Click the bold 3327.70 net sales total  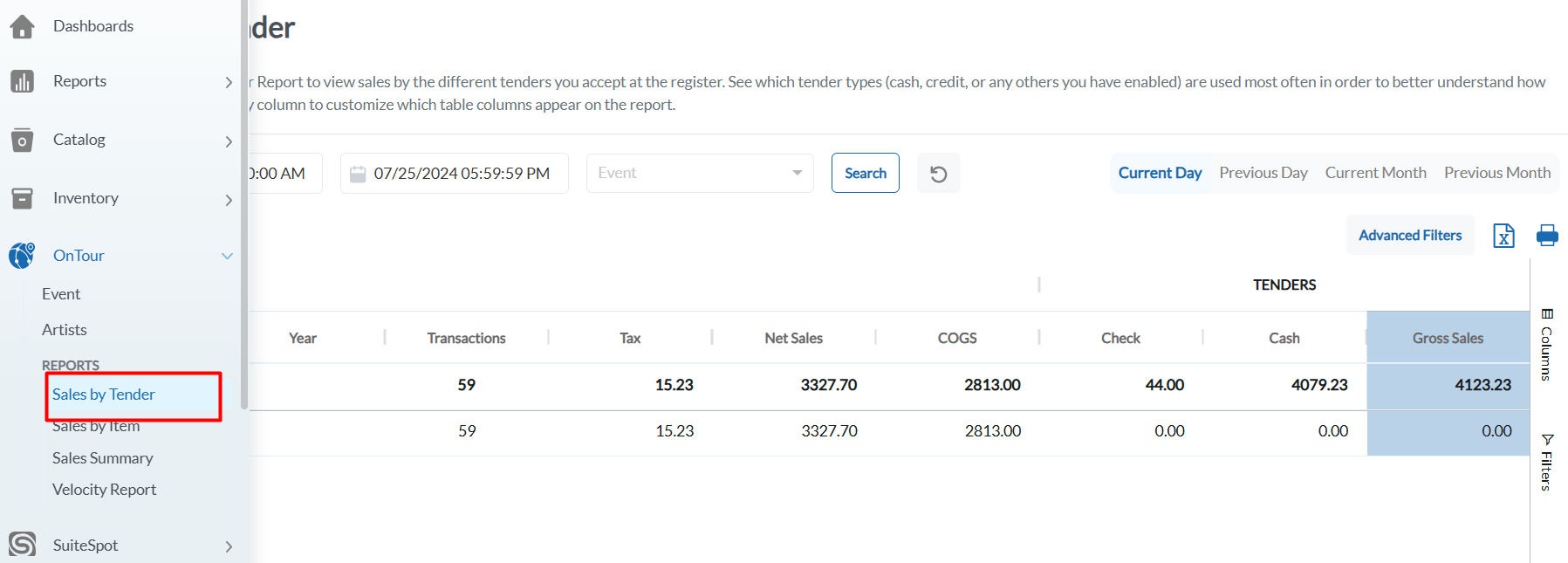click(829, 385)
